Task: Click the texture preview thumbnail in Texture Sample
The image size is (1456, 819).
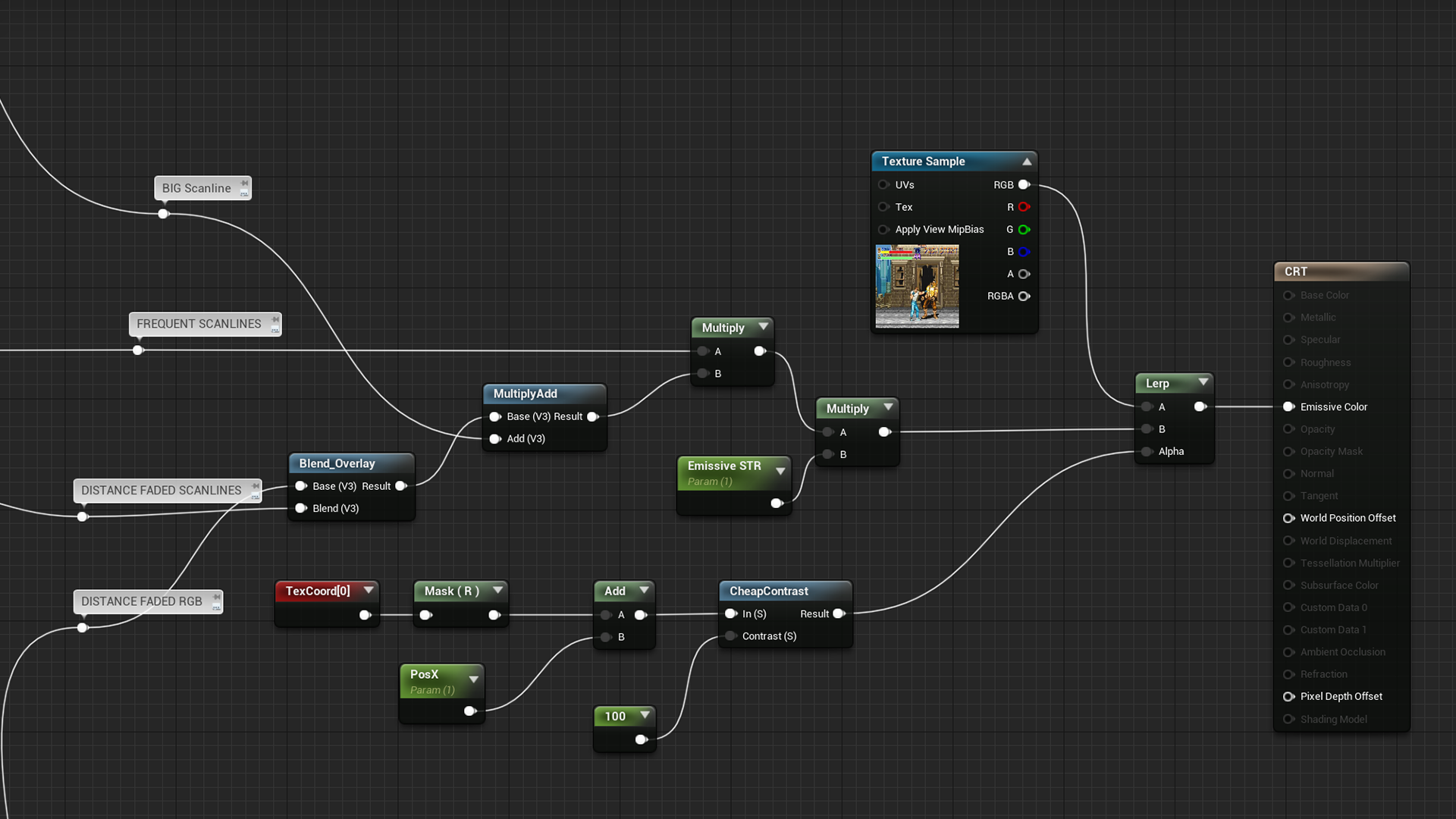Action: 917,286
